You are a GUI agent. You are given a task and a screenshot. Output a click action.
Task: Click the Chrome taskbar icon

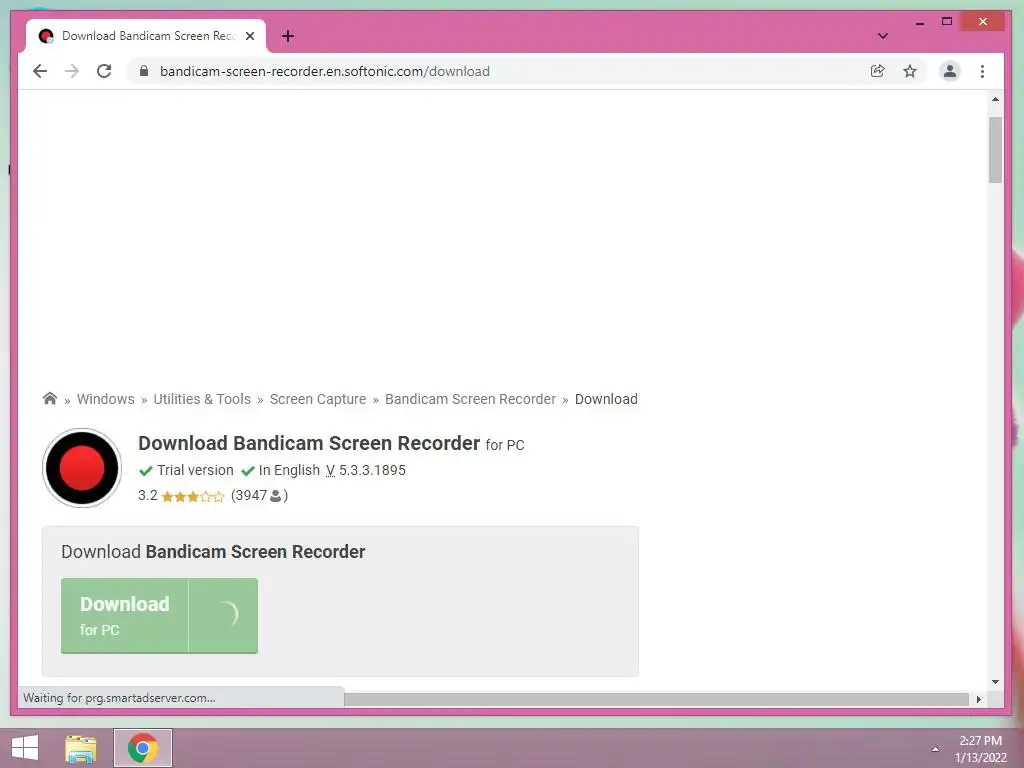[143, 748]
